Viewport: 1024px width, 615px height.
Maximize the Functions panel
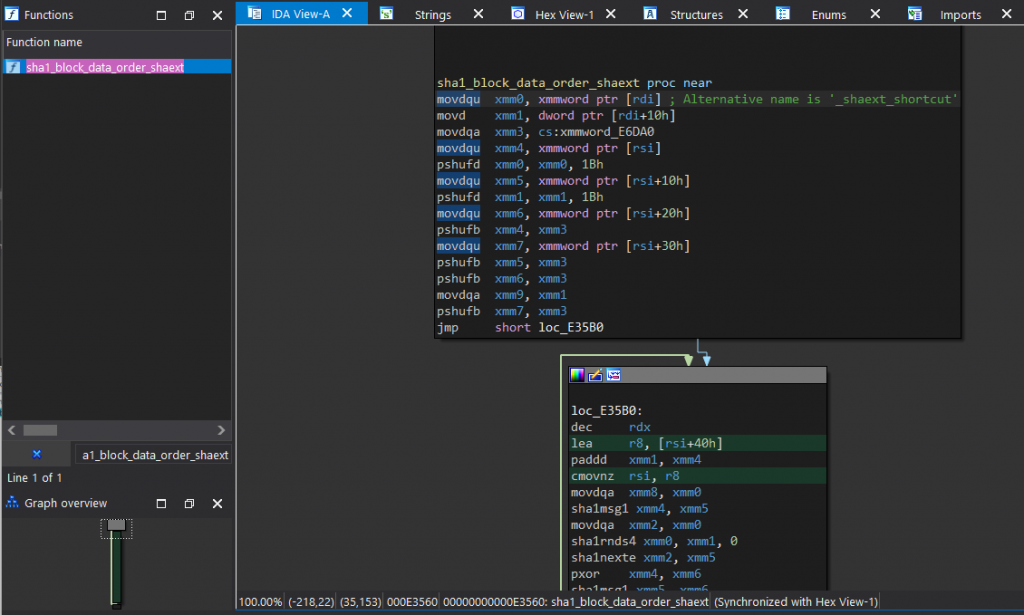(x=161, y=15)
